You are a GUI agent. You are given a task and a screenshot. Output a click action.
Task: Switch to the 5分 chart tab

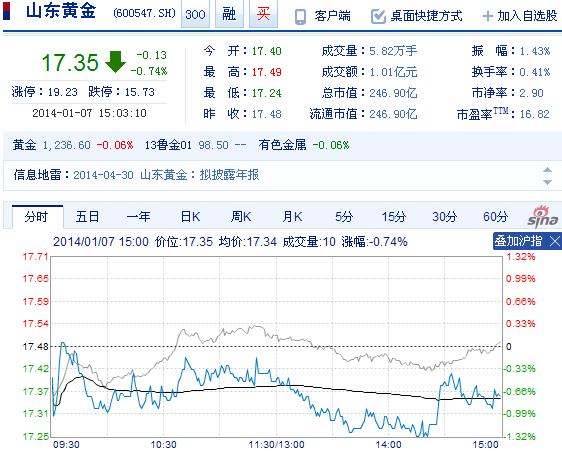tap(344, 217)
